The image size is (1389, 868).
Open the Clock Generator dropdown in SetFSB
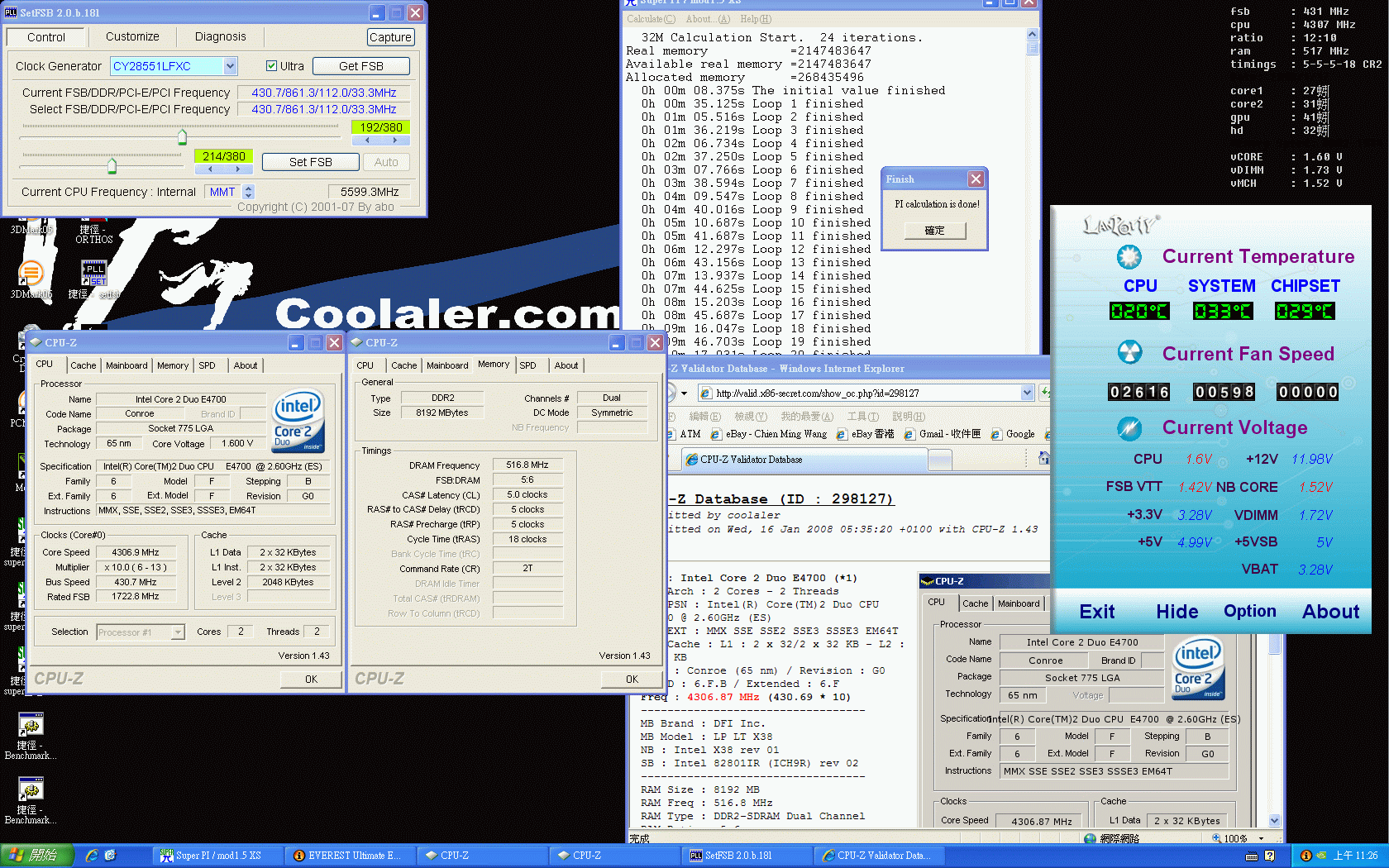230,66
